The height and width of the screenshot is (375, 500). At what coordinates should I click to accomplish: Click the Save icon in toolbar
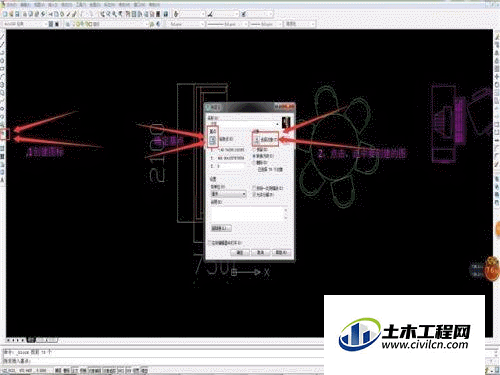click(17, 14)
